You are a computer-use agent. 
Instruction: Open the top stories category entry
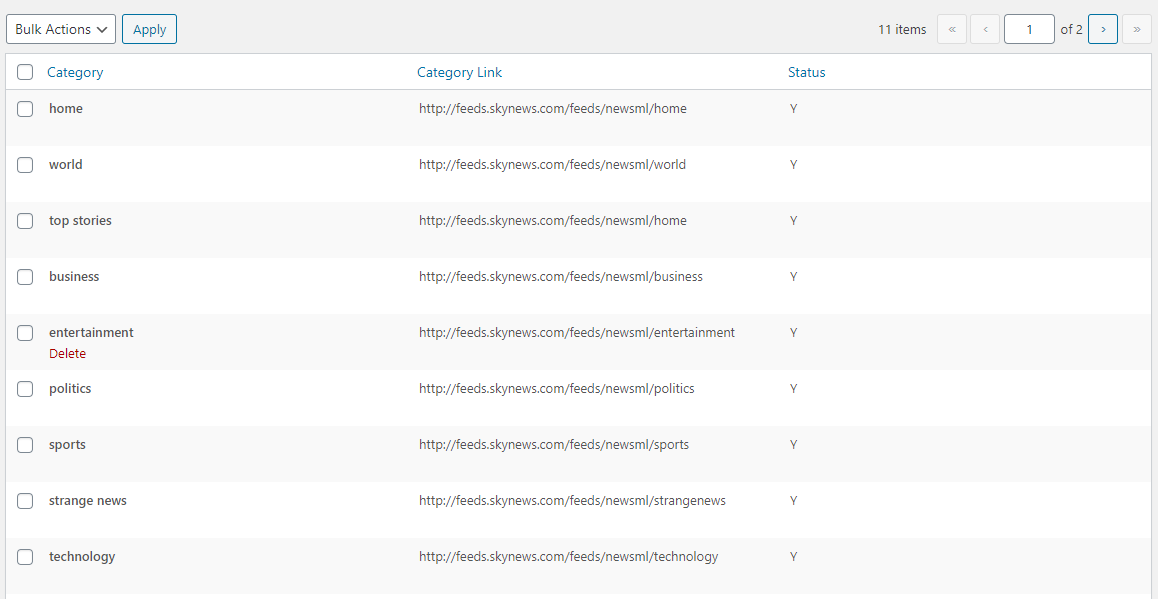pos(80,220)
